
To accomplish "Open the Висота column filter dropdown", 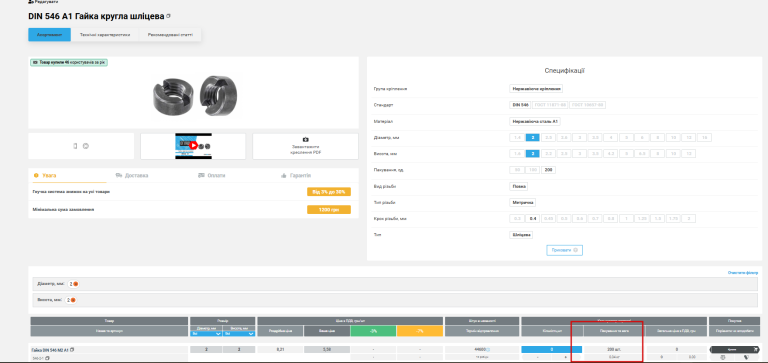I will 239,334.
